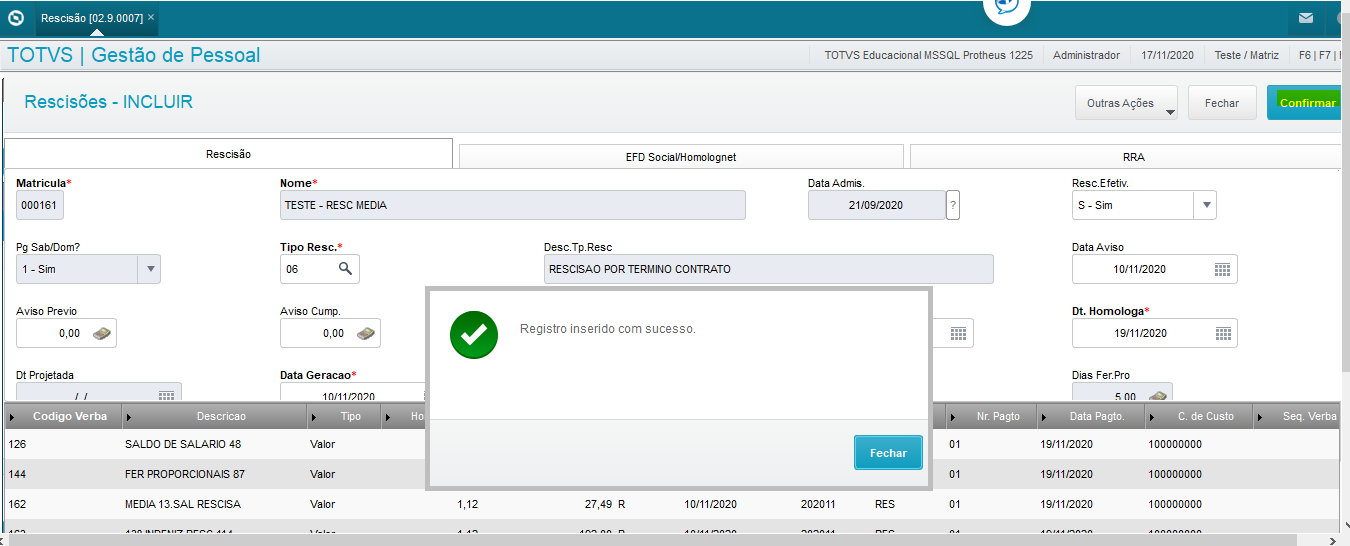Select row FER PROPORCIONAIS 87
Viewport: 1350px width, 546px height.
[x=672, y=474]
